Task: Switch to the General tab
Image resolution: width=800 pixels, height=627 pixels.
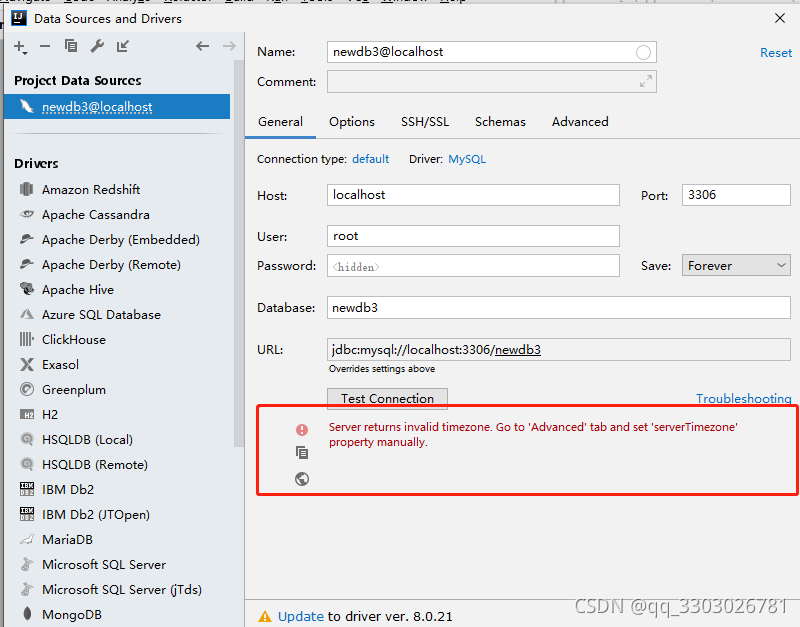Action: click(280, 121)
